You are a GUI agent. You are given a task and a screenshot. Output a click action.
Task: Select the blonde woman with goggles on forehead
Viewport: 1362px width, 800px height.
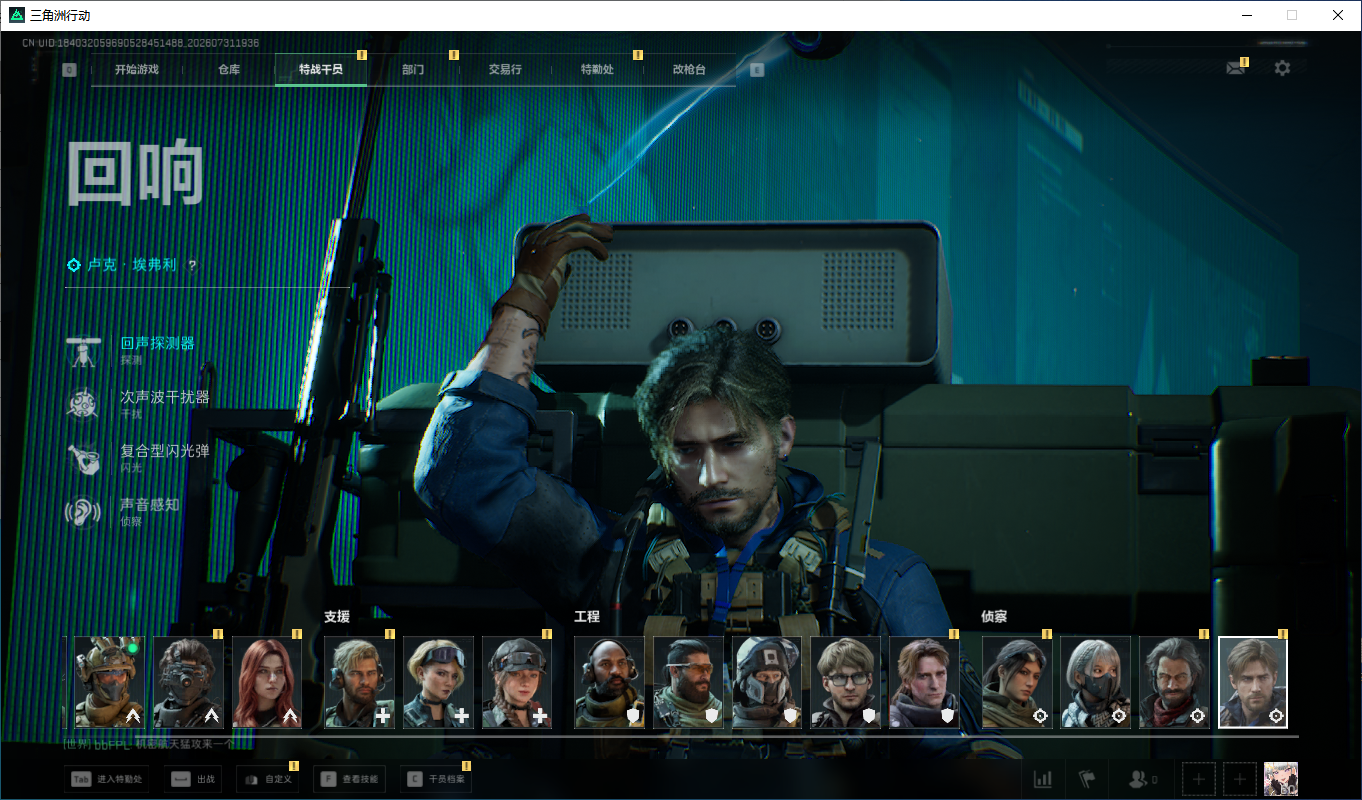click(x=438, y=682)
